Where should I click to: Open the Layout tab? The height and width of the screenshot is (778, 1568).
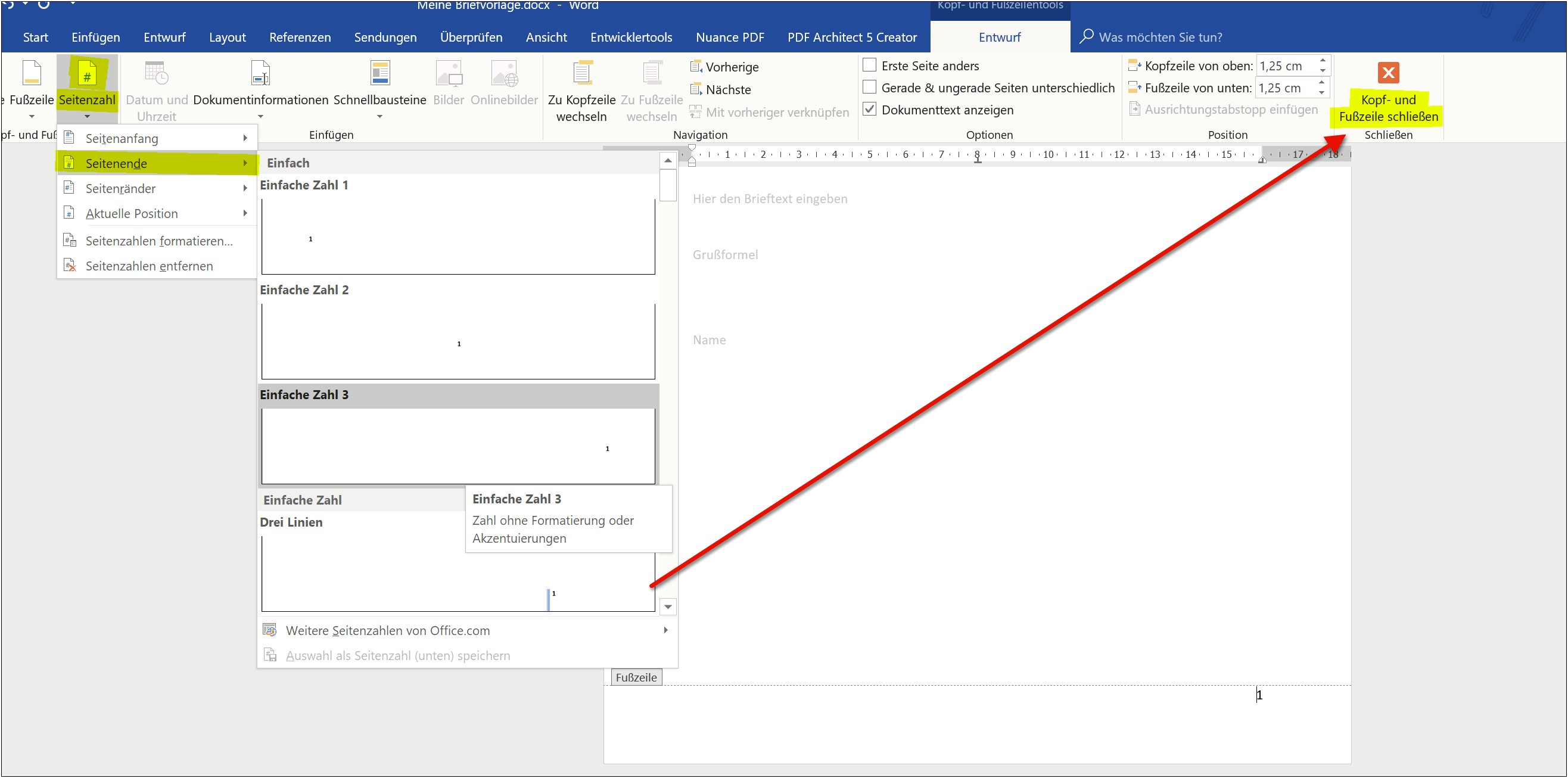[x=227, y=37]
